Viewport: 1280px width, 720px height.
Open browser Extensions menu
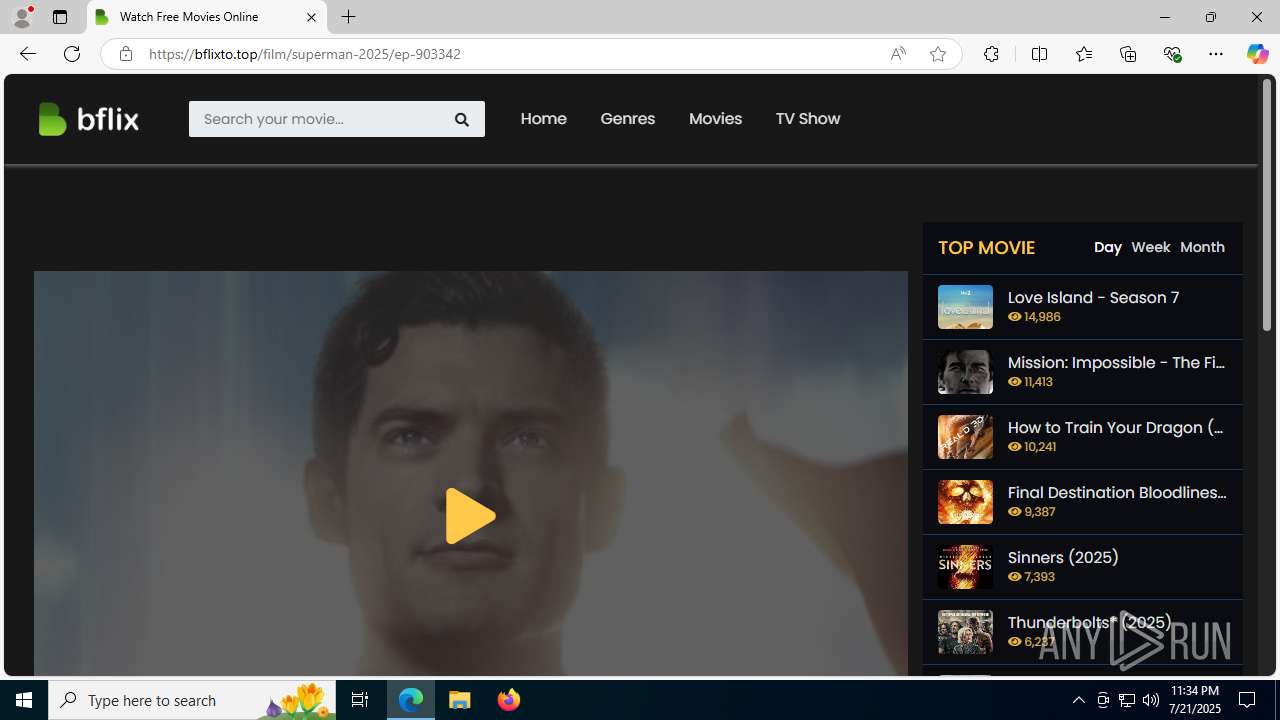pyautogui.click(x=991, y=54)
